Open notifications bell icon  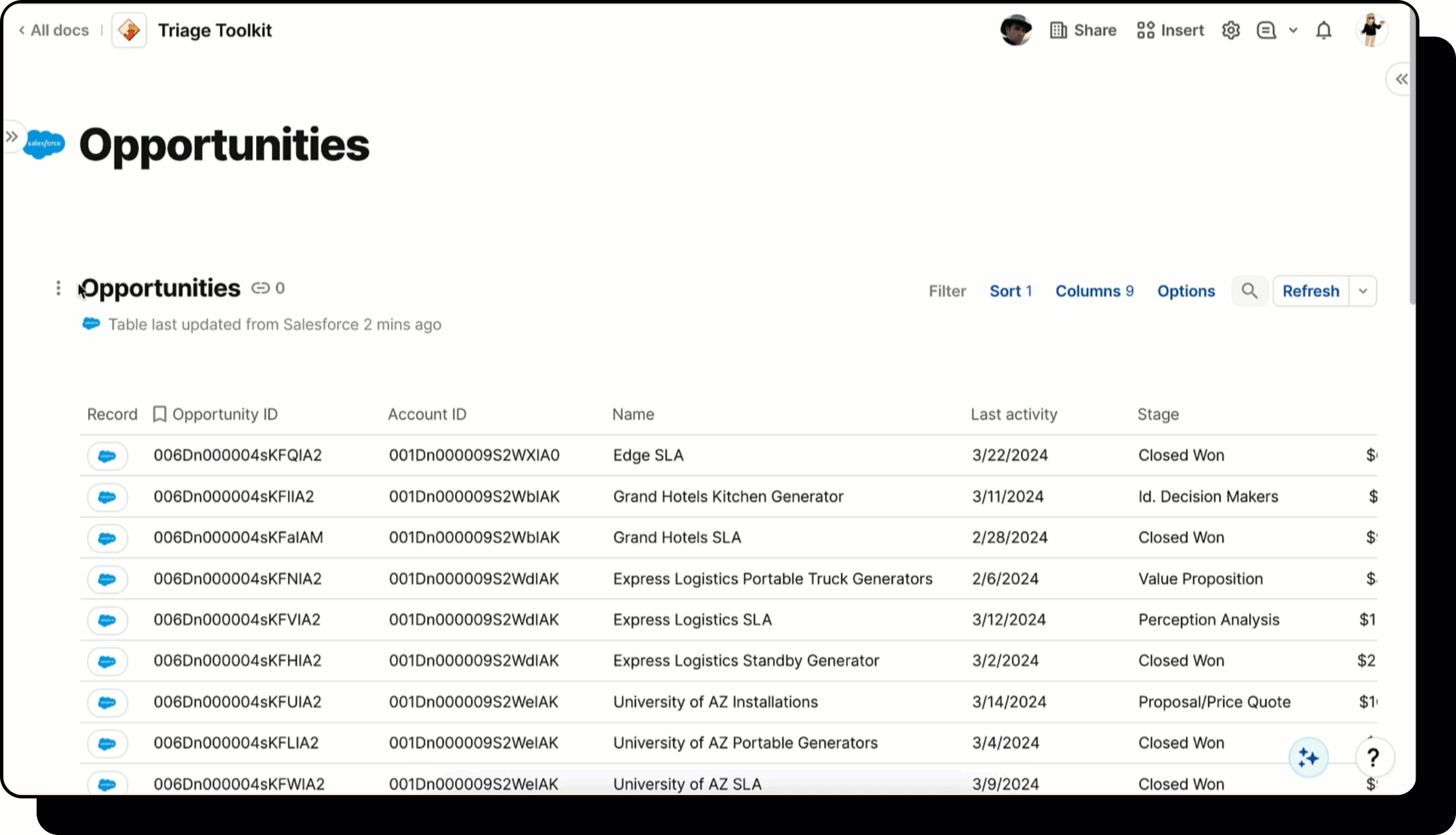1323,30
